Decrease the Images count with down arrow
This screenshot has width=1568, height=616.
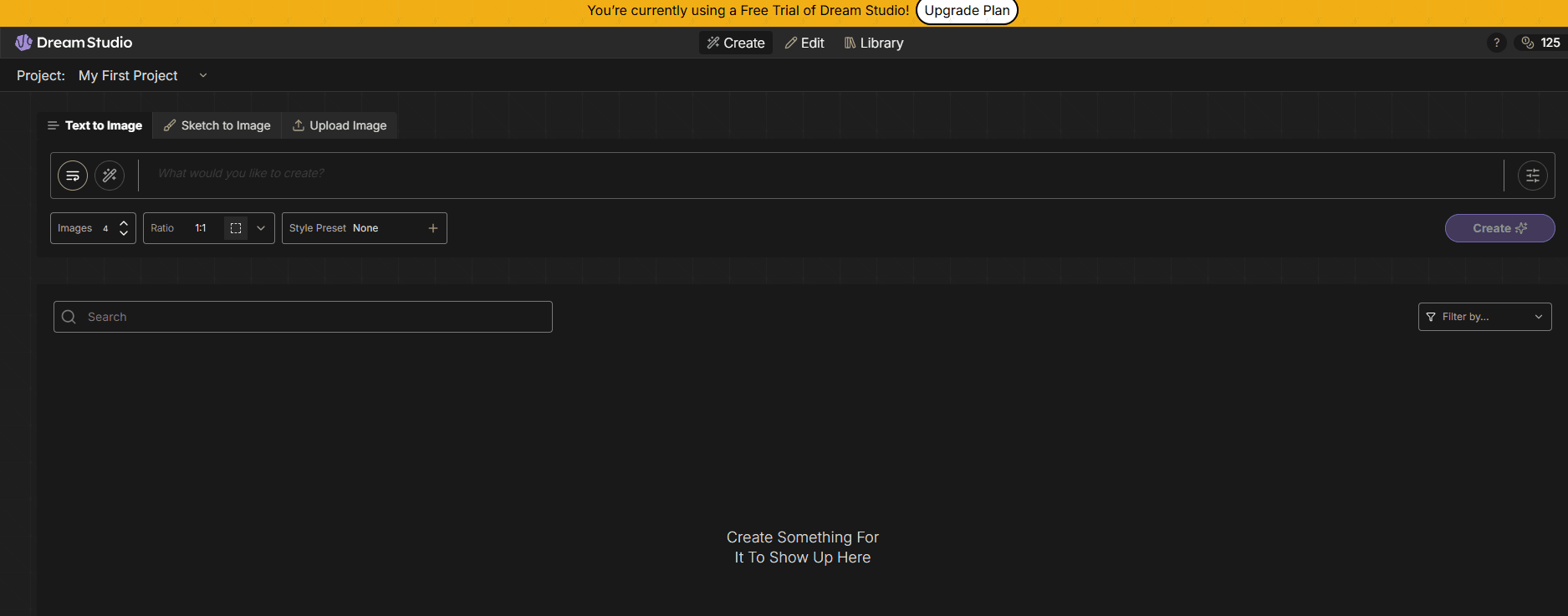(124, 234)
